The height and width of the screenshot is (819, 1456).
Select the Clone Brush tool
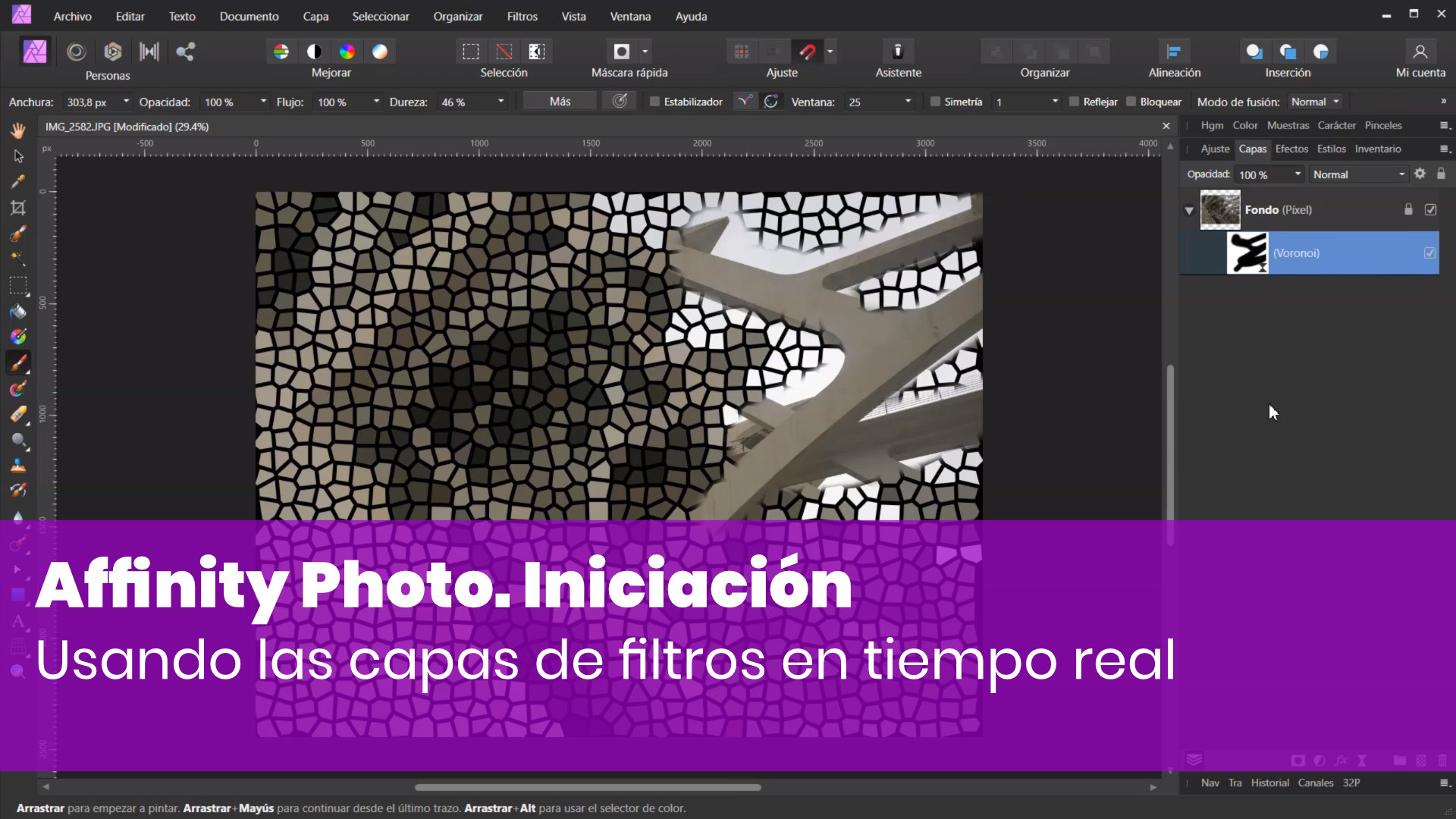[18, 466]
